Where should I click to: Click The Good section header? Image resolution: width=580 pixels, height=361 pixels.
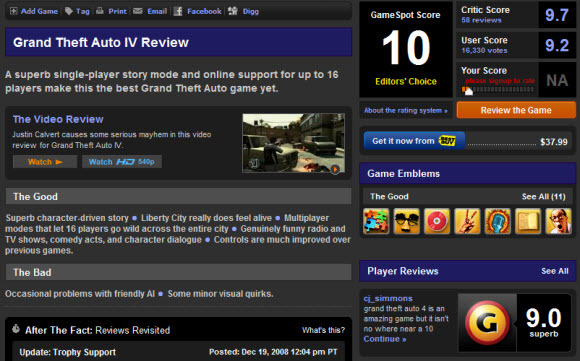[x=178, y=196]
